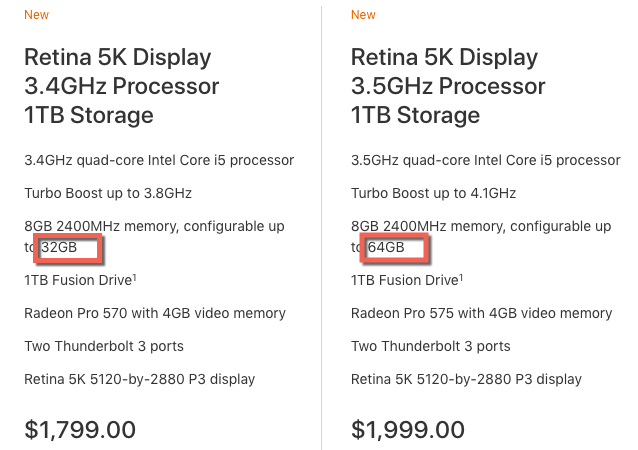This screenshot has height=450, width=638.
Task: Click the highlighted 32GB memory text
Action: point(59,247)
